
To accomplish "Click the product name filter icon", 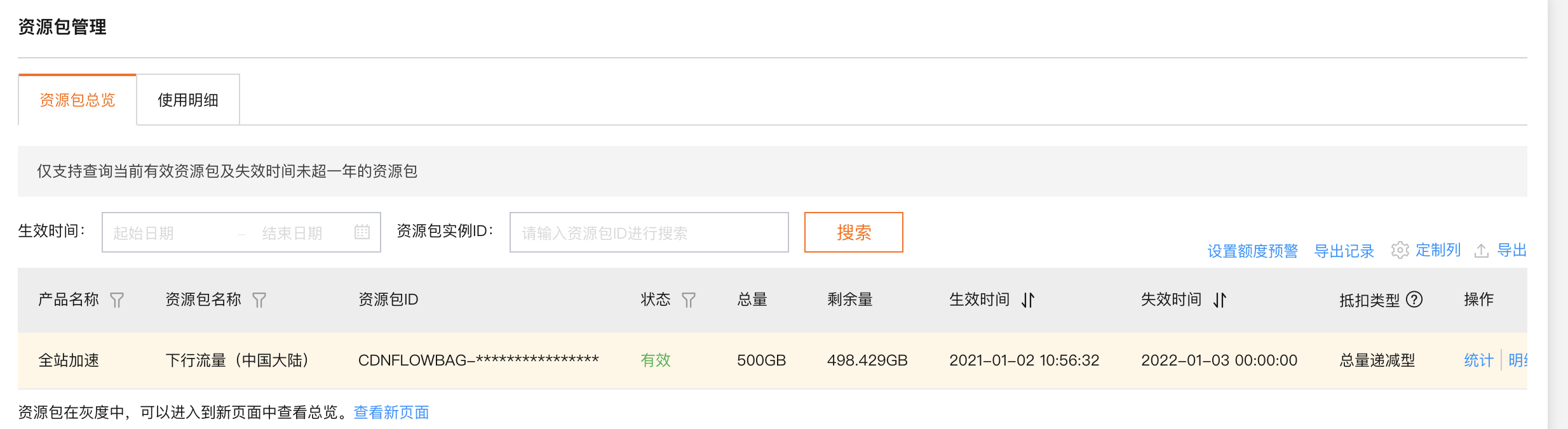I will [x=117, y=300].
